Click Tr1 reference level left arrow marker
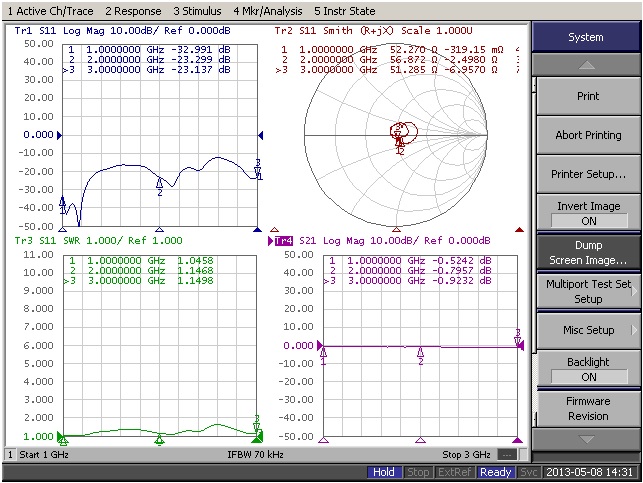Image resolution: width=643 pixels, height=483 pixels. 59,135
